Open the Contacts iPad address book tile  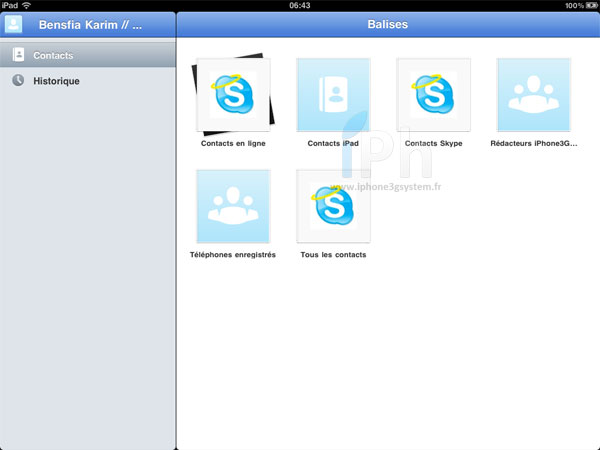(x=333, y=95)
